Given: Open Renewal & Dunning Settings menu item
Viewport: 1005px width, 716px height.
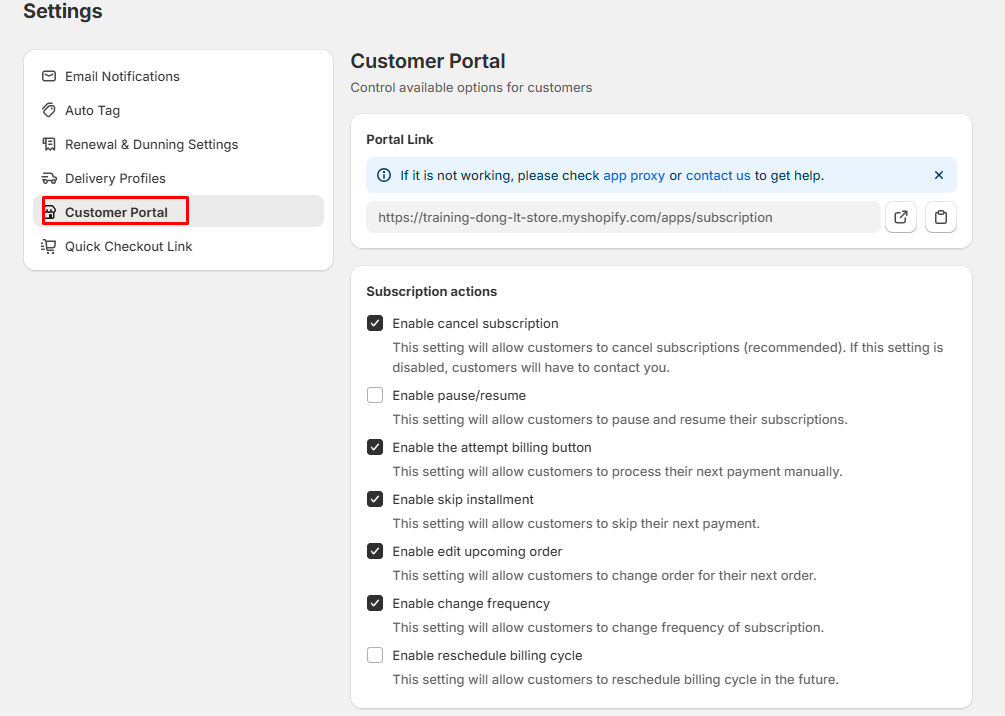Looking at the screenshot, I should point(151,144).
